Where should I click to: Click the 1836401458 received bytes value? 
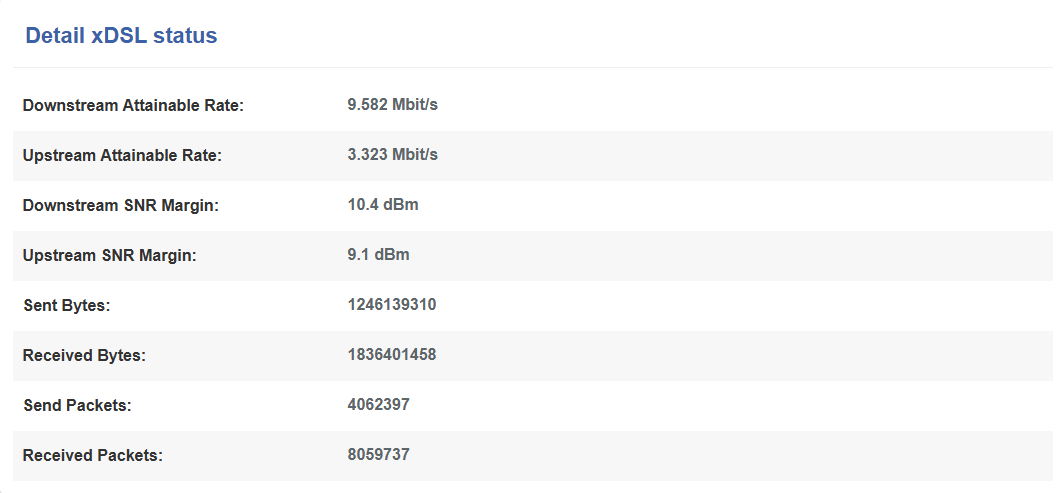click(x=392, y=355)
